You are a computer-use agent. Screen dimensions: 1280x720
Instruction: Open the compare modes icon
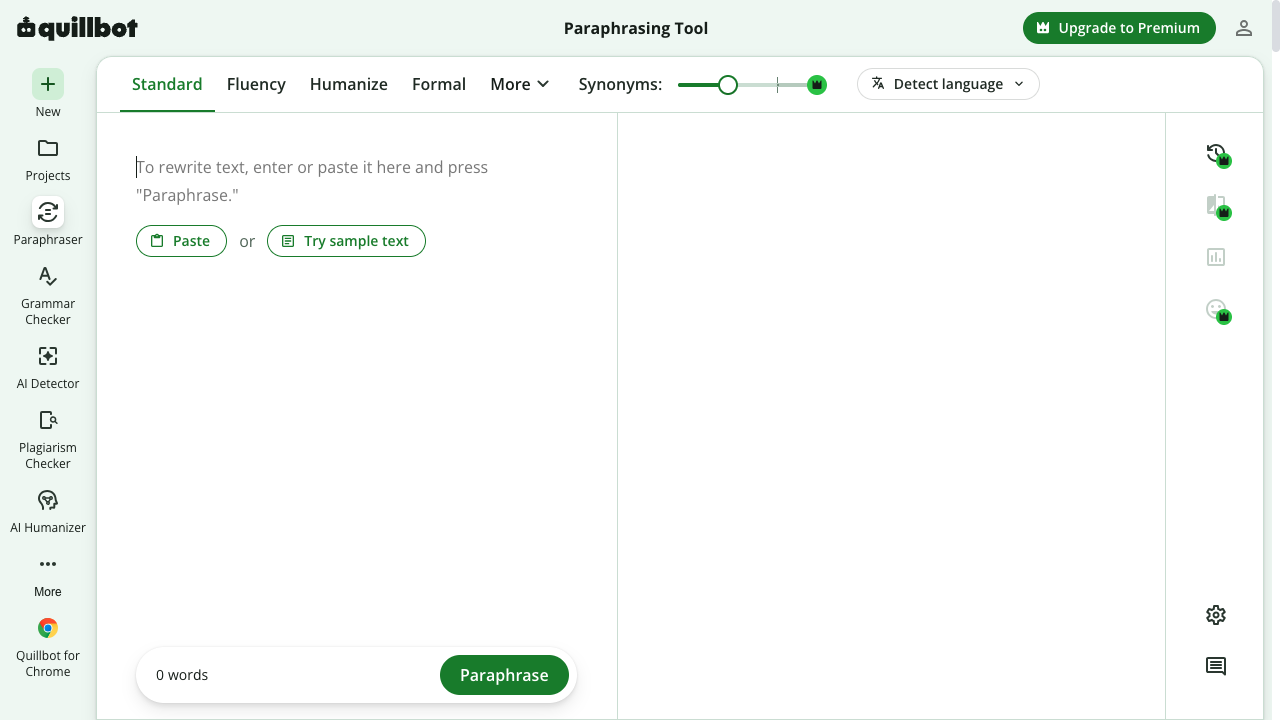click(x=1216, y=206)
